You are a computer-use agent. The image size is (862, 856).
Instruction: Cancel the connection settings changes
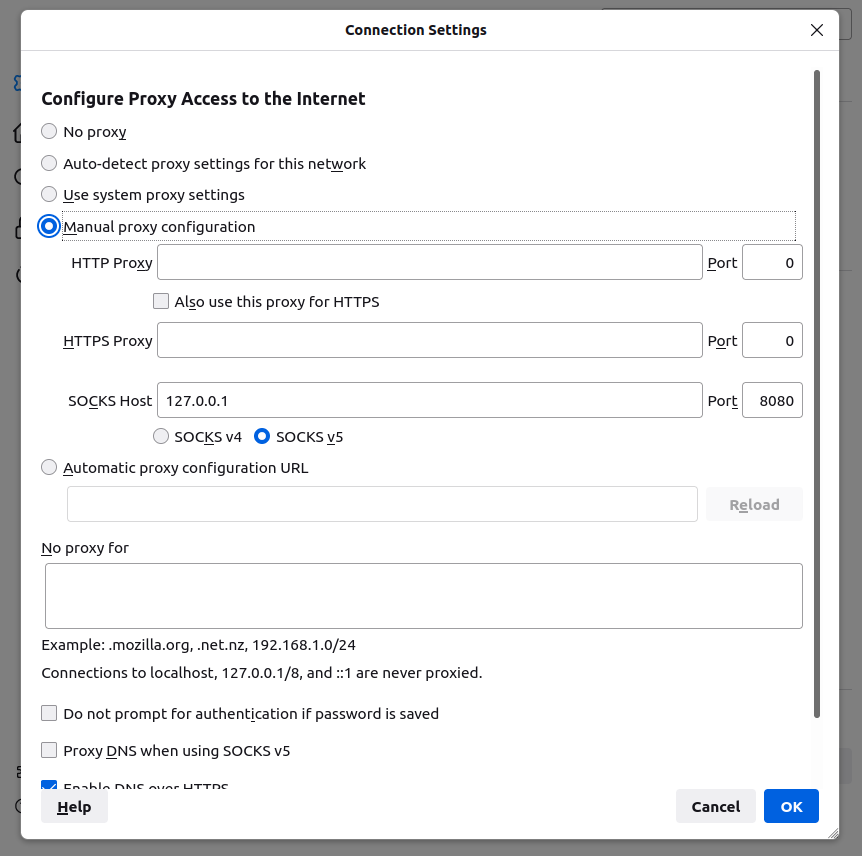(715, 807)
